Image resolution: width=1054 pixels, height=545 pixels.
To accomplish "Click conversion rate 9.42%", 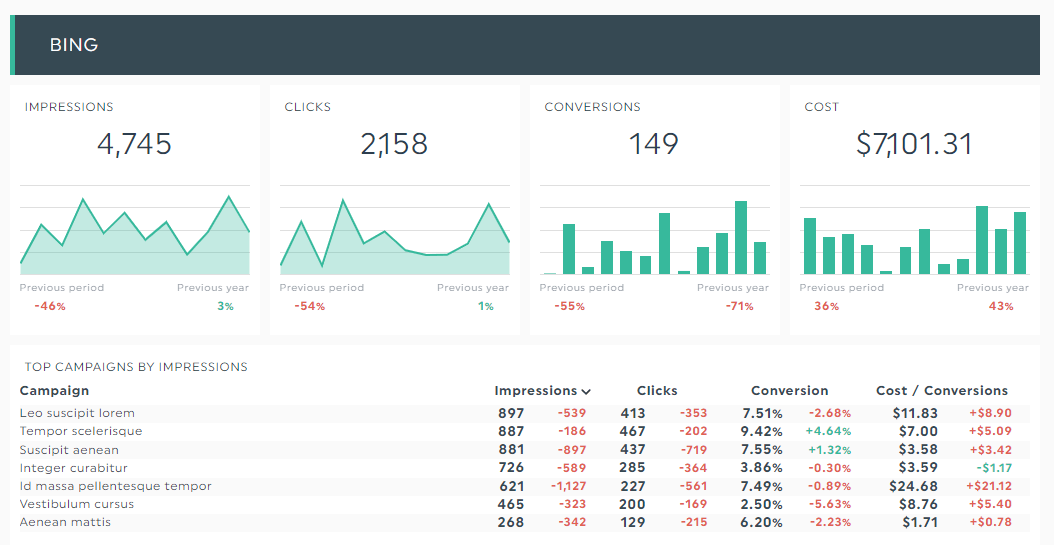I will [x=762, y=431].
